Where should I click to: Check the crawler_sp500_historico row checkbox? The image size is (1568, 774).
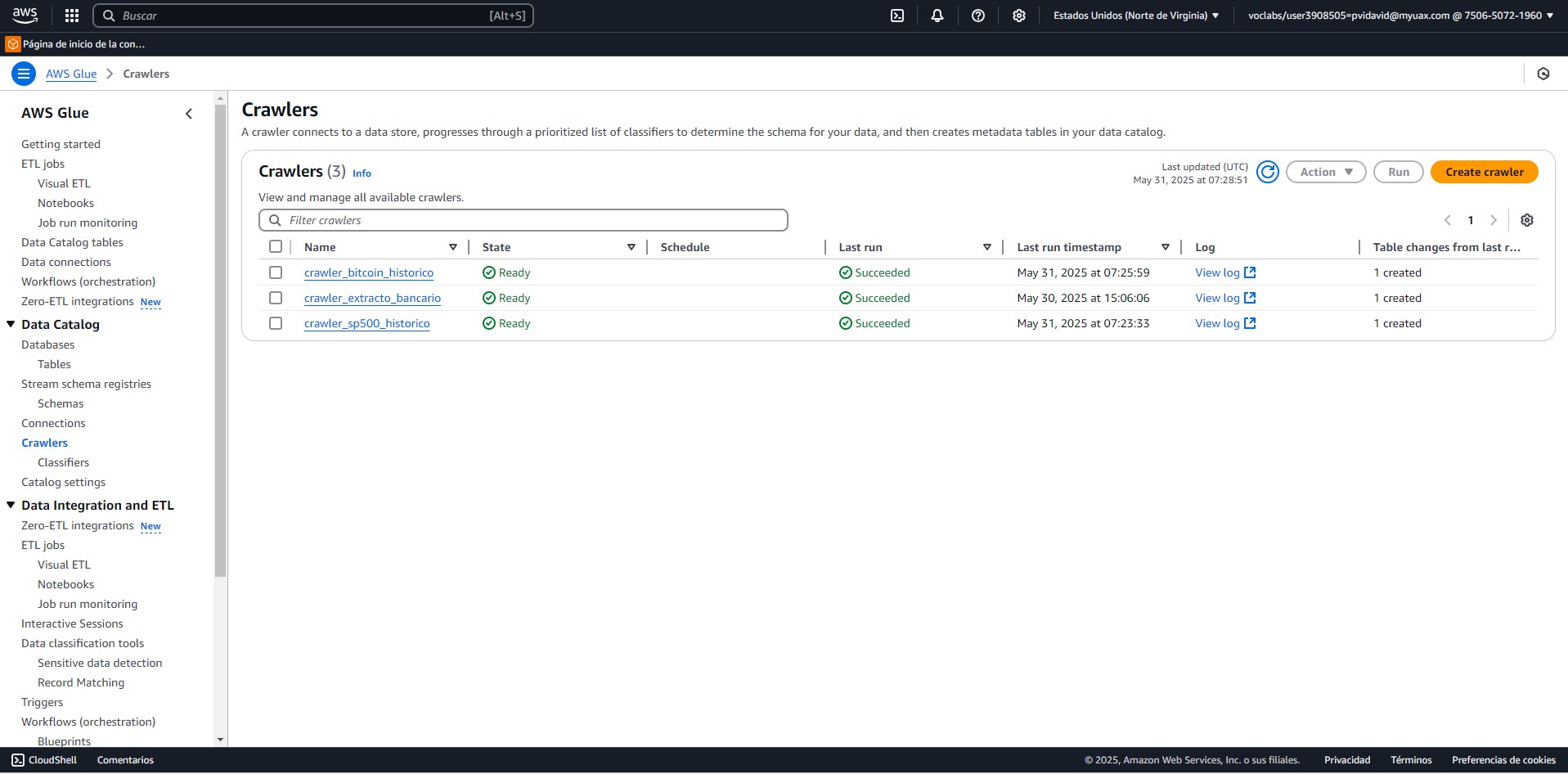click(276, 323)
